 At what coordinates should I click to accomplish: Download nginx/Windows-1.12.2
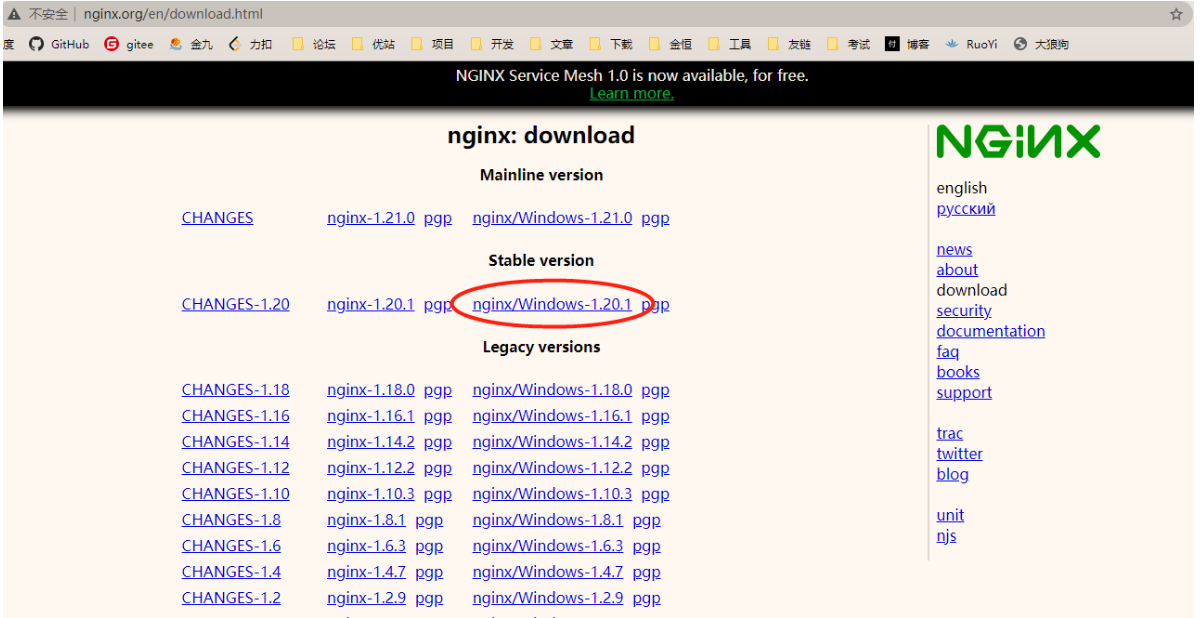coord(552,468)
